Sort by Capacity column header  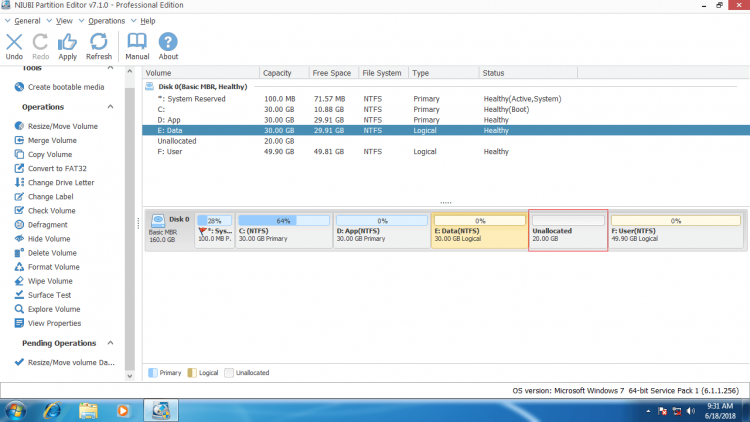point(284,73)
